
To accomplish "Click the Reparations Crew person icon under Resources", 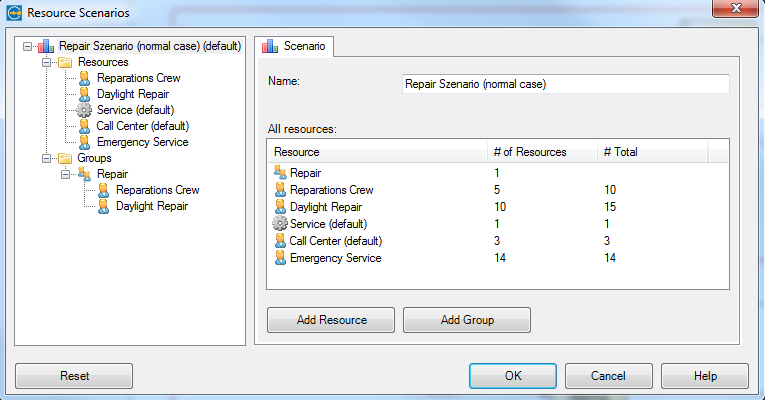I will point(84,78).
